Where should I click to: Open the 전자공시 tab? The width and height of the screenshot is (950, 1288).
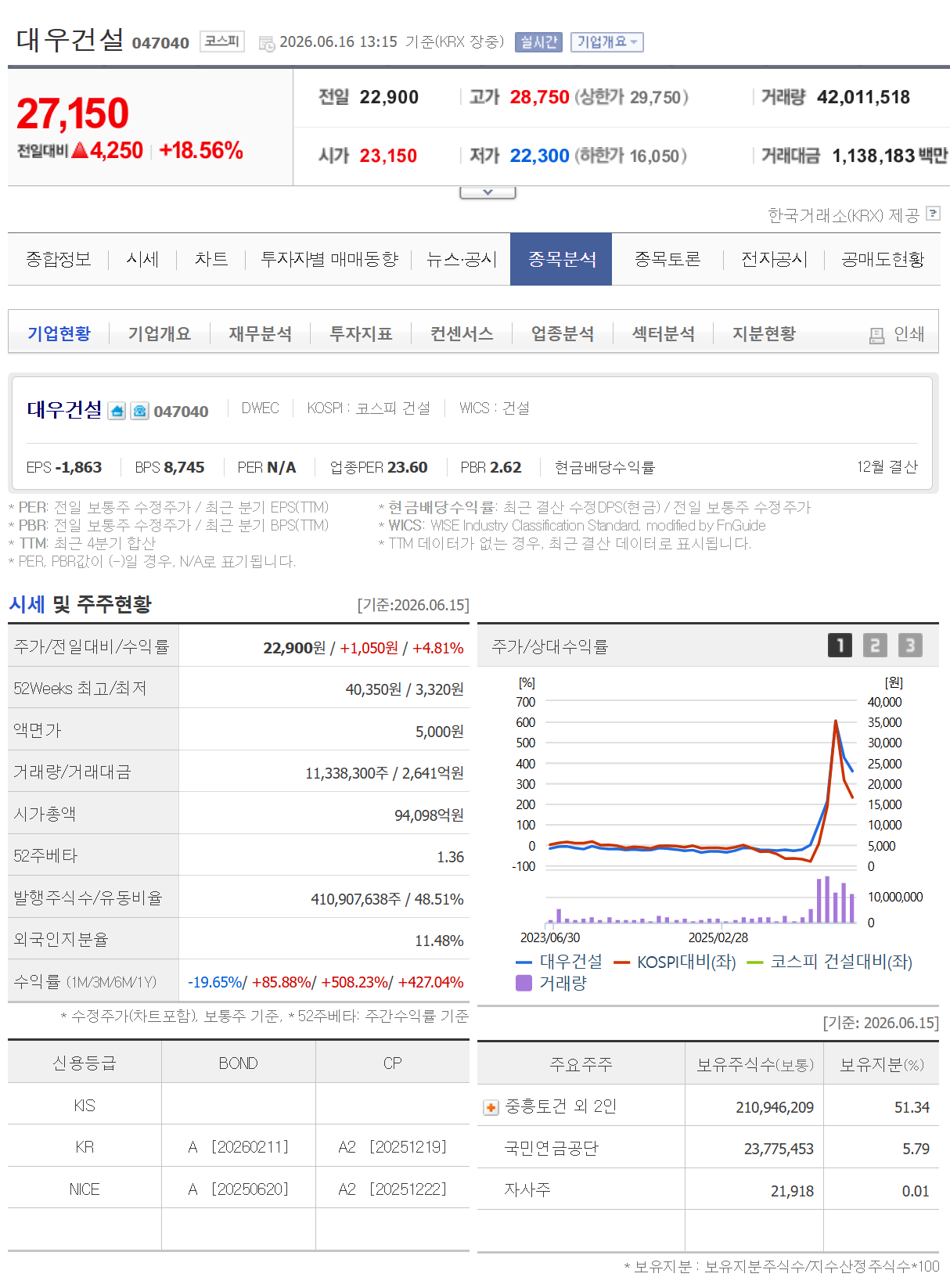pos(774,259)
